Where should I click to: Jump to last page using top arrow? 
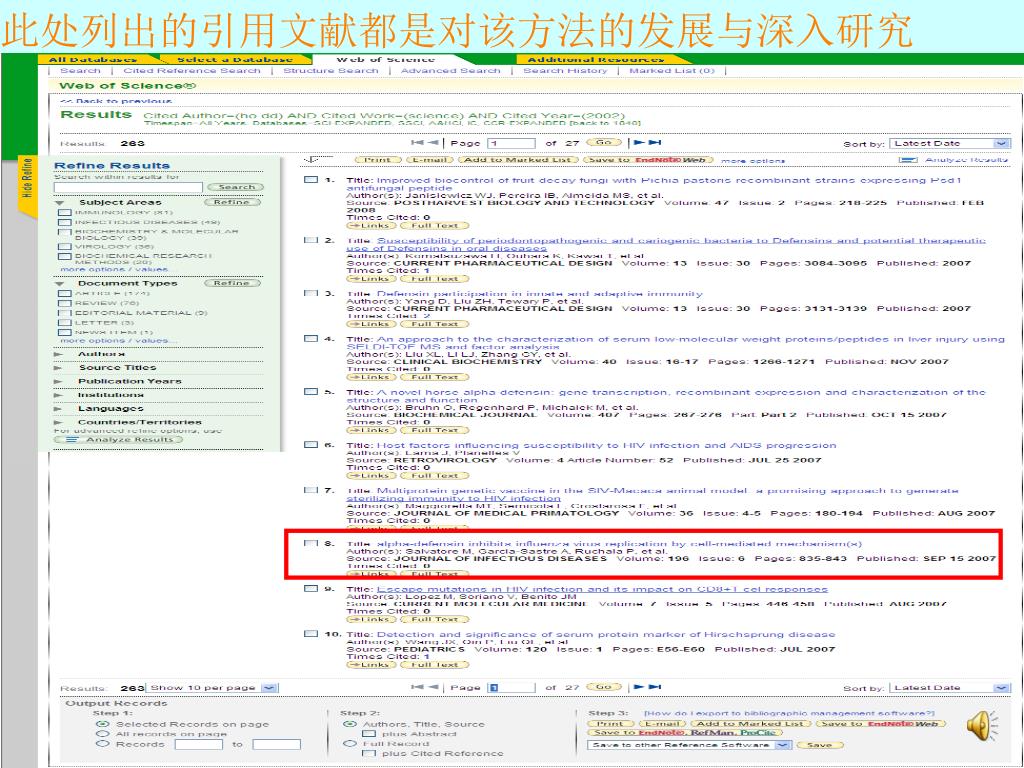click(x=655, y=142)
